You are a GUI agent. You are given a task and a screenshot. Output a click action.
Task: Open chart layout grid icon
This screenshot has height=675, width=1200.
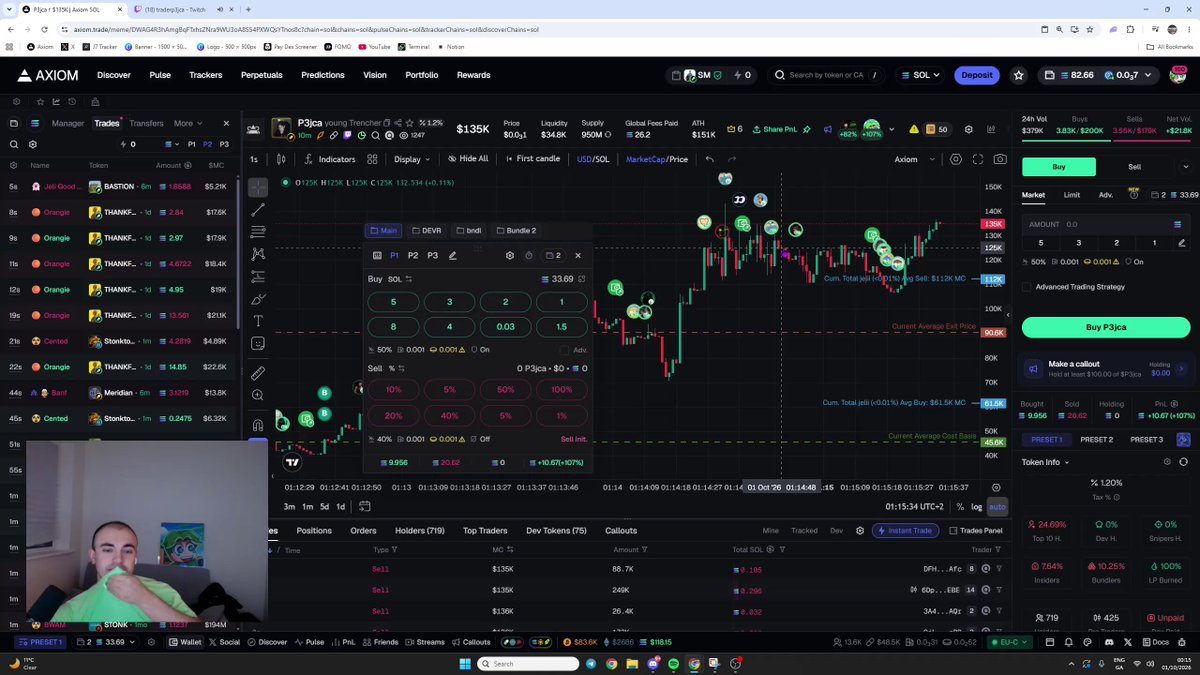(372, 159)
